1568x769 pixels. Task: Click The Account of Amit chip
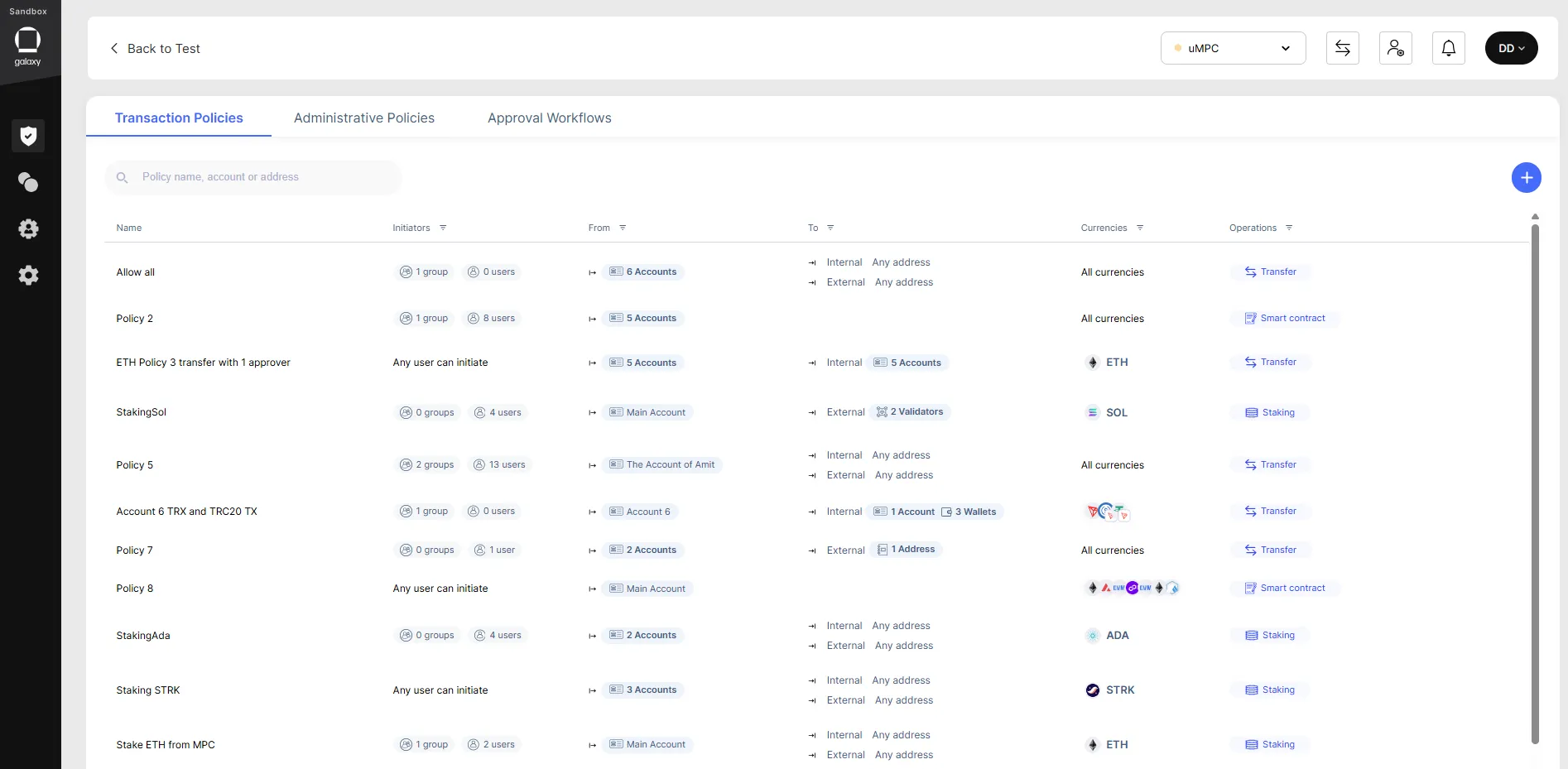click(662, 464)
